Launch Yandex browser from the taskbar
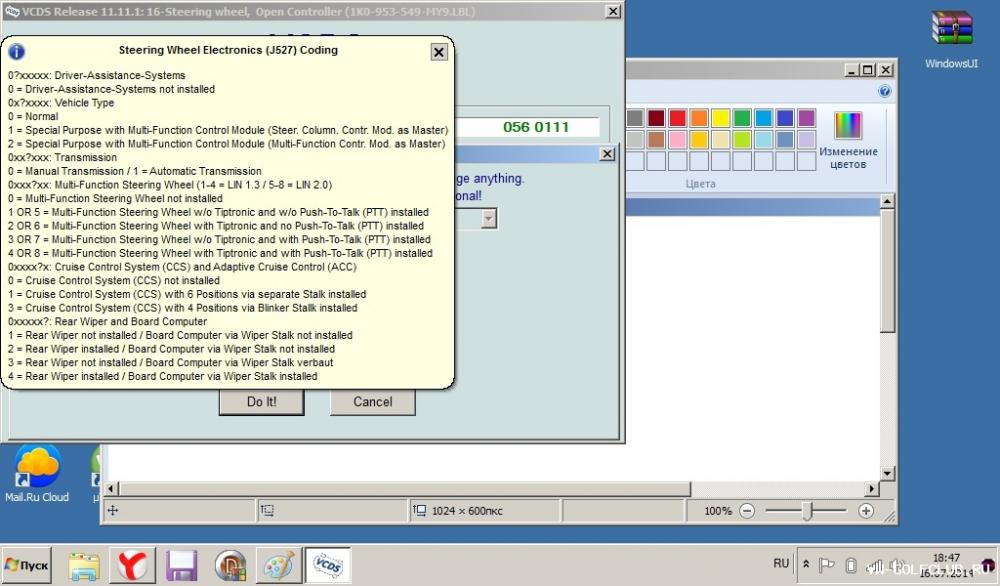This screenshot has width=1000, height=586. coord(133,566)
